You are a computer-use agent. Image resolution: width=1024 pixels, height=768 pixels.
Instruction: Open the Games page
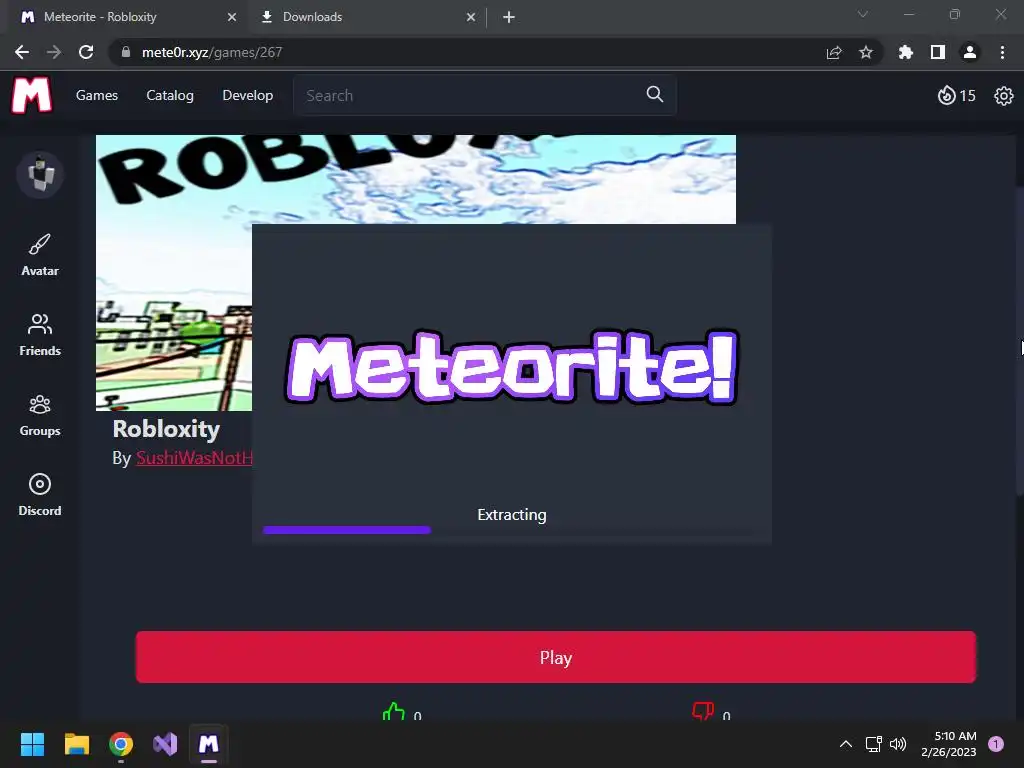coord(97,95)
